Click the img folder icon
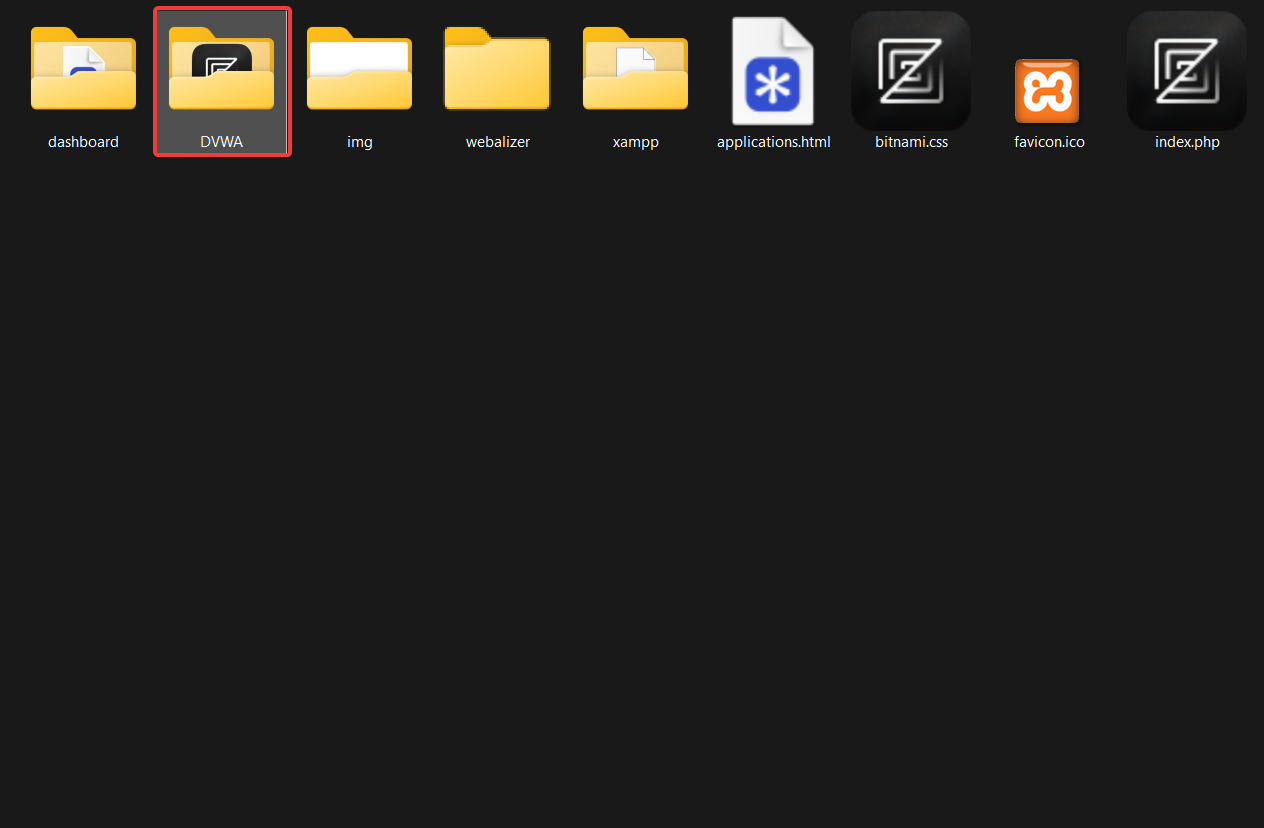 pyautogui.click(x=359, y=68)
